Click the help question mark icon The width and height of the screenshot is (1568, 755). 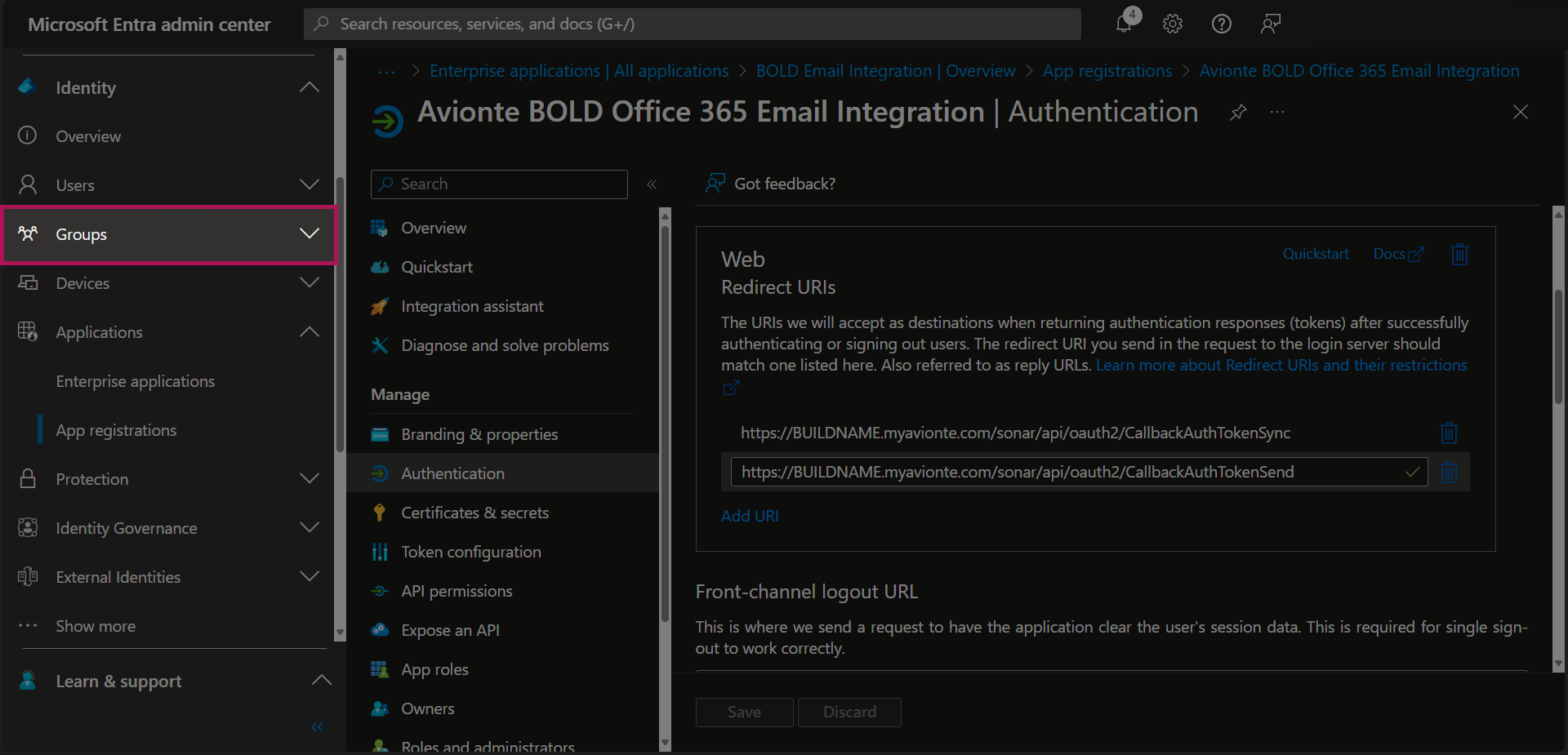click(x=1221, y=24)
